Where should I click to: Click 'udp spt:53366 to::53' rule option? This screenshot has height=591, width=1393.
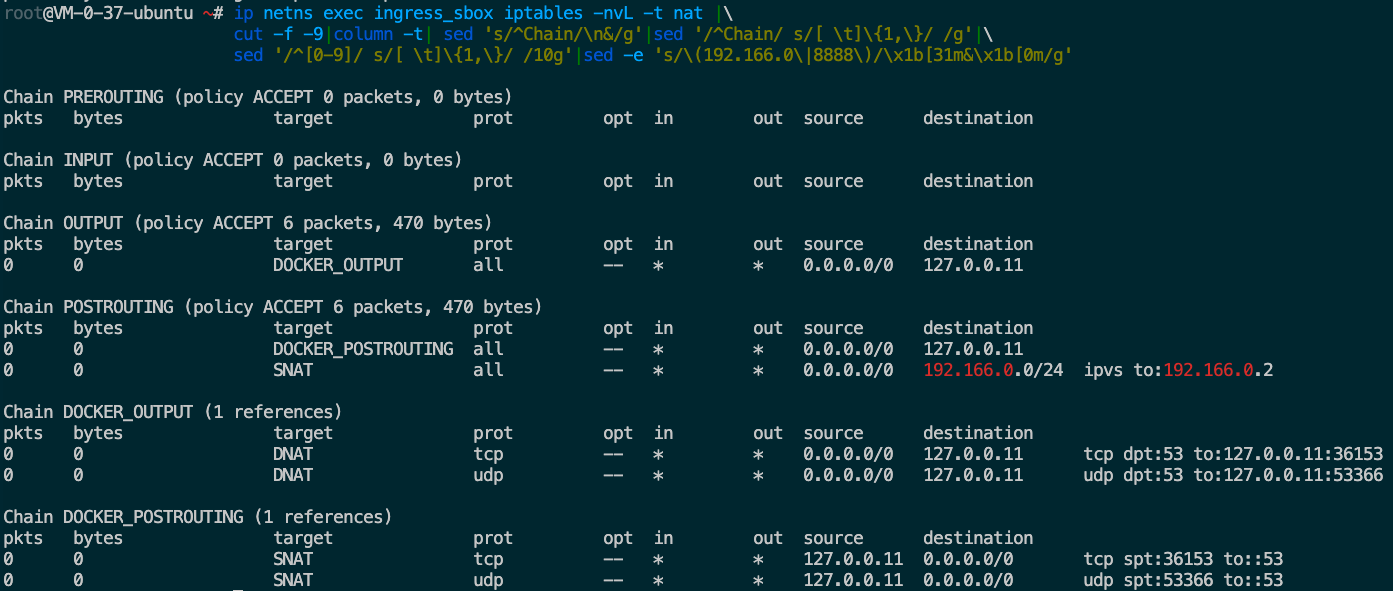pyautogui.click(x=1182, y=580)
